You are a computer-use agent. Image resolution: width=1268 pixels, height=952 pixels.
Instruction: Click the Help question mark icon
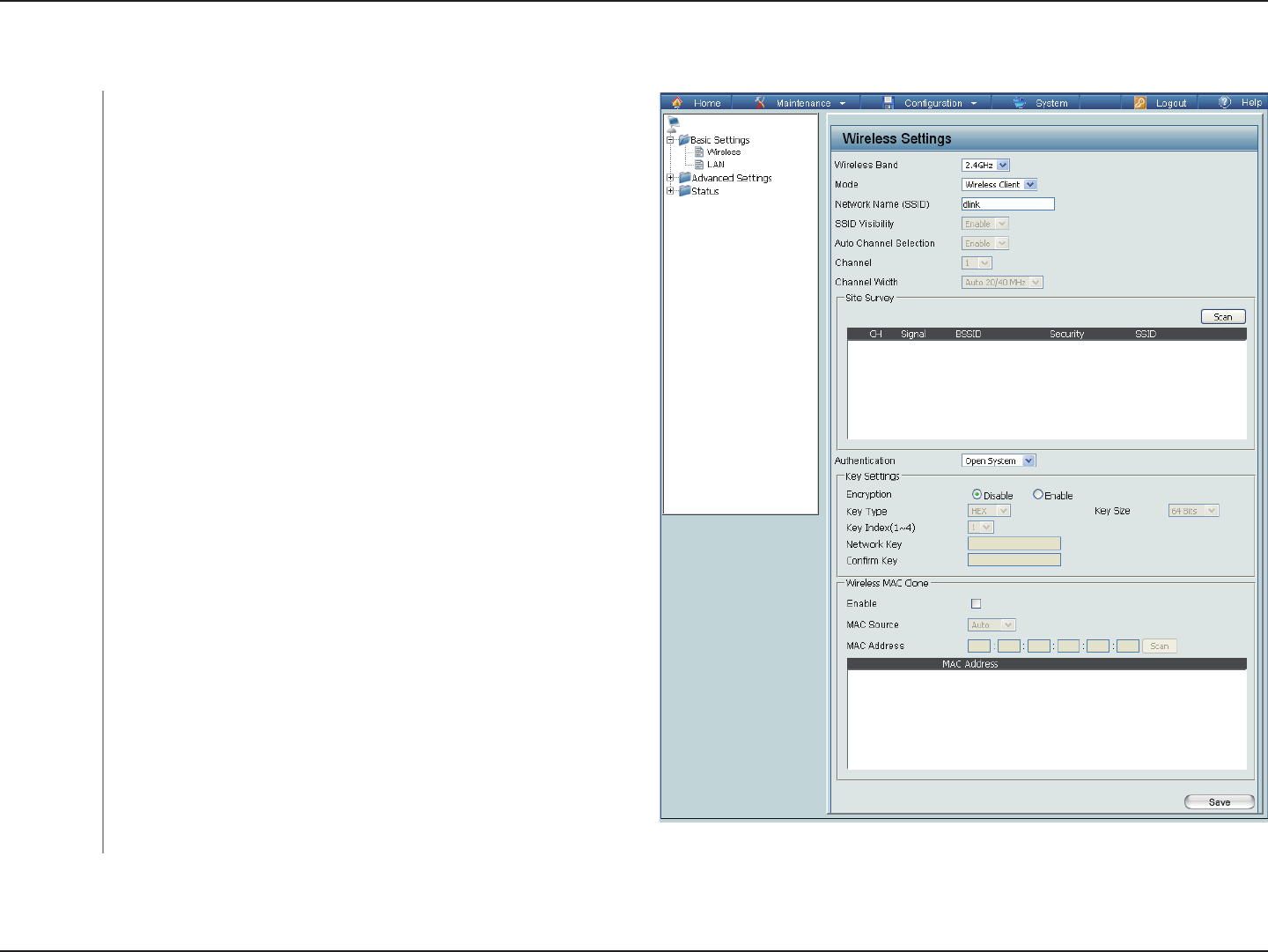(1224, 102)
